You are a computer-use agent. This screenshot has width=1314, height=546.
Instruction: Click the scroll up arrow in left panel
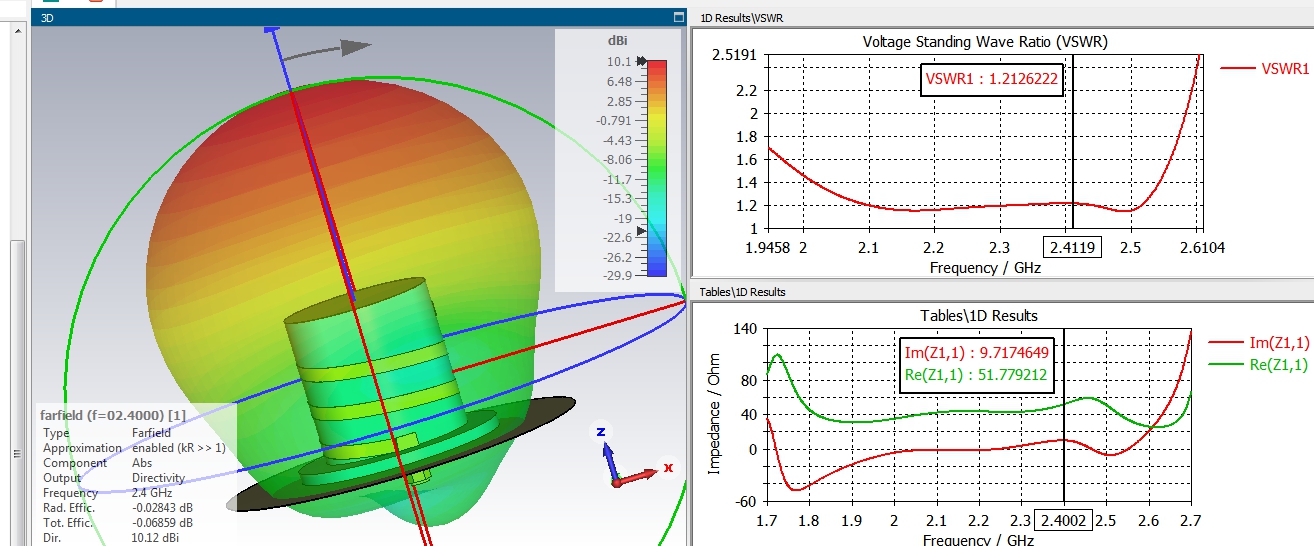tap(17, 30)
